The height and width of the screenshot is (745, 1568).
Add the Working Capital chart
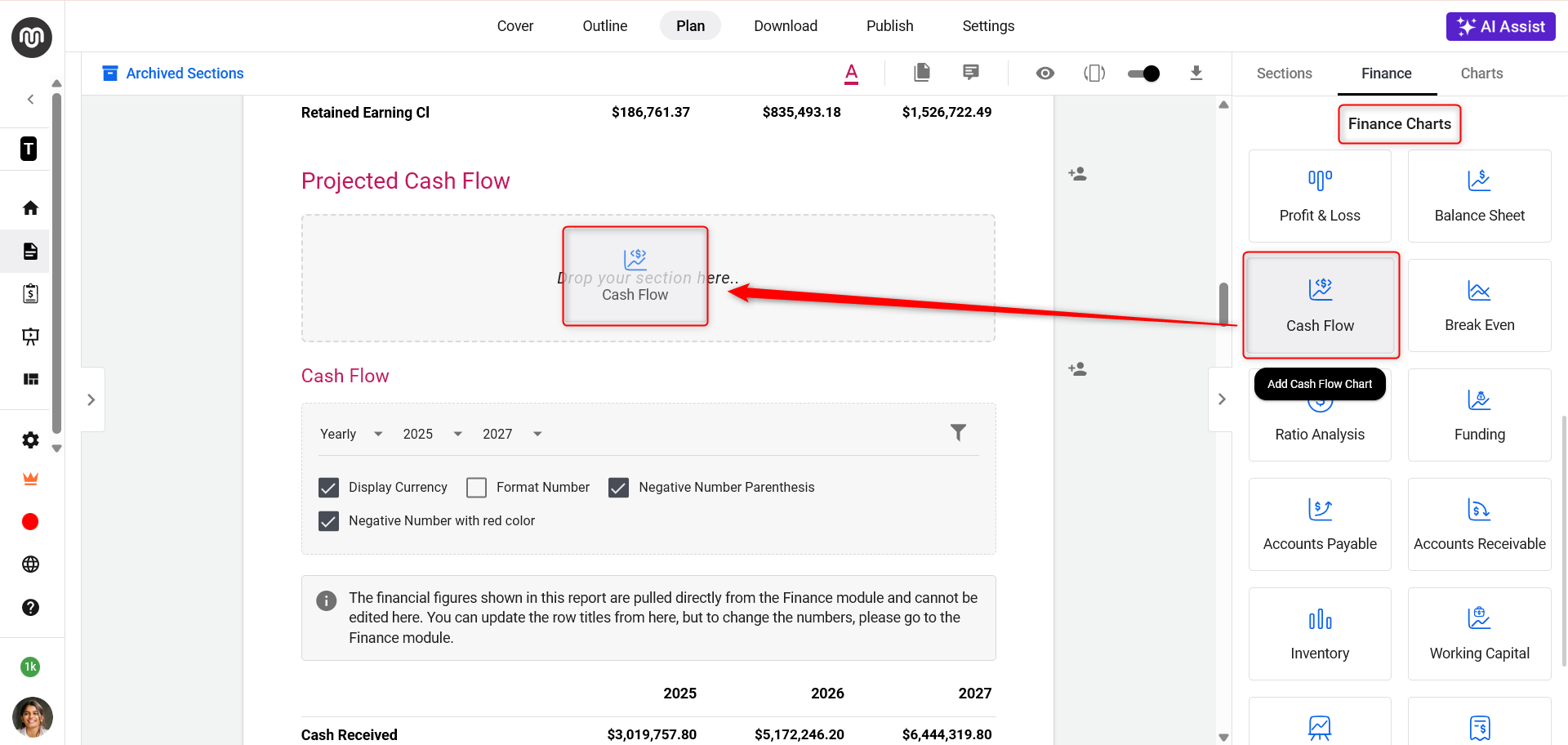pos(1479,634)
